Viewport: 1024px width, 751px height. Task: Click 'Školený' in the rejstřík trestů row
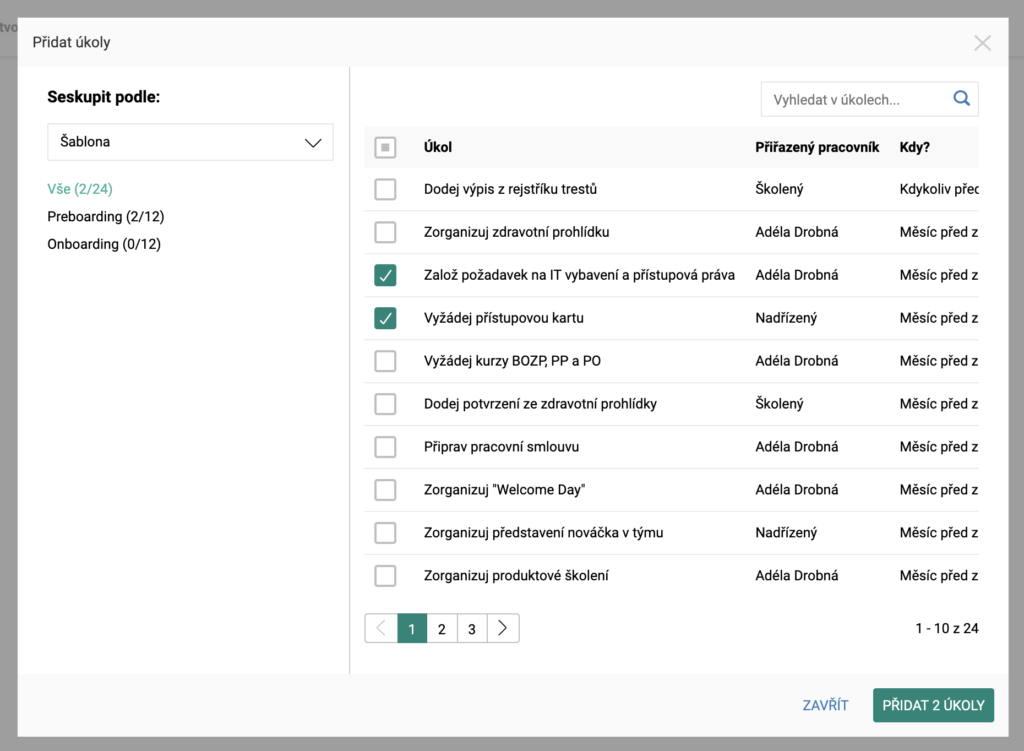click(779, 189)
